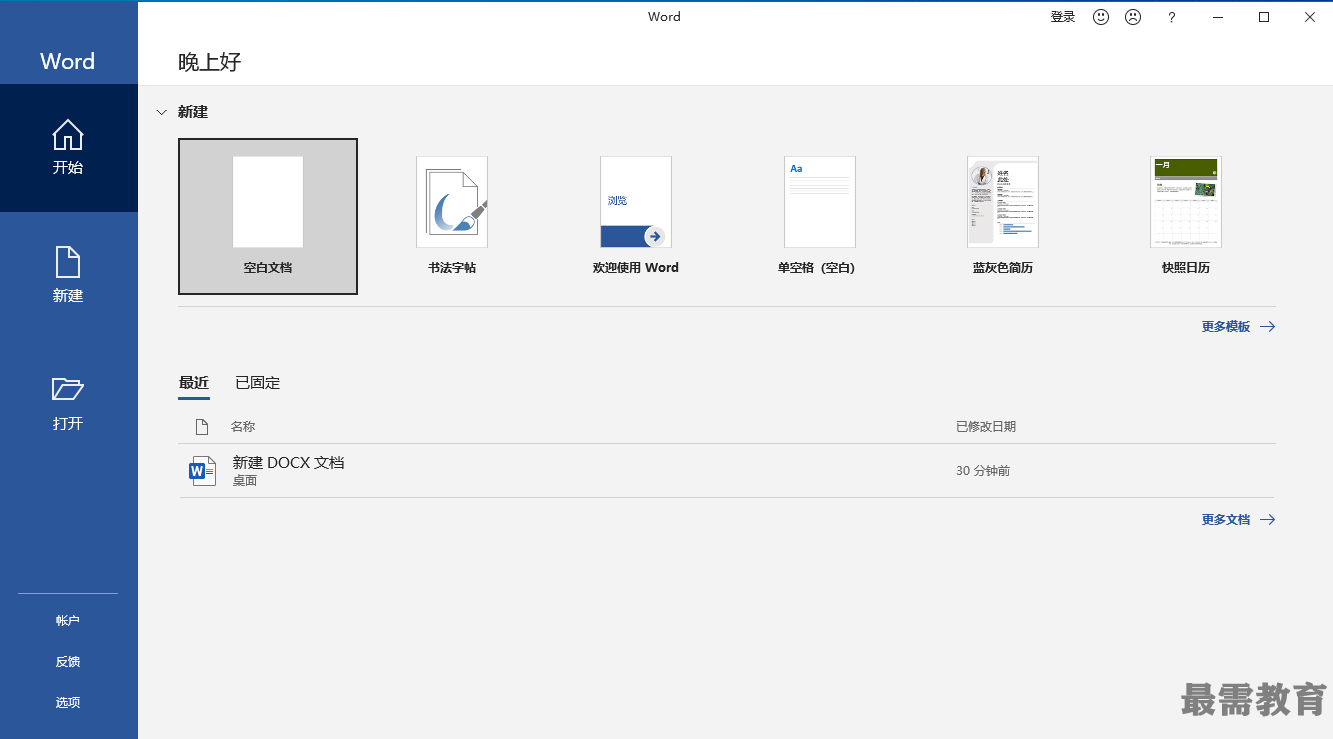Open the 更多模板 link
The height and width of the screenshot is (739, 1333).
tap(1238, 327)
